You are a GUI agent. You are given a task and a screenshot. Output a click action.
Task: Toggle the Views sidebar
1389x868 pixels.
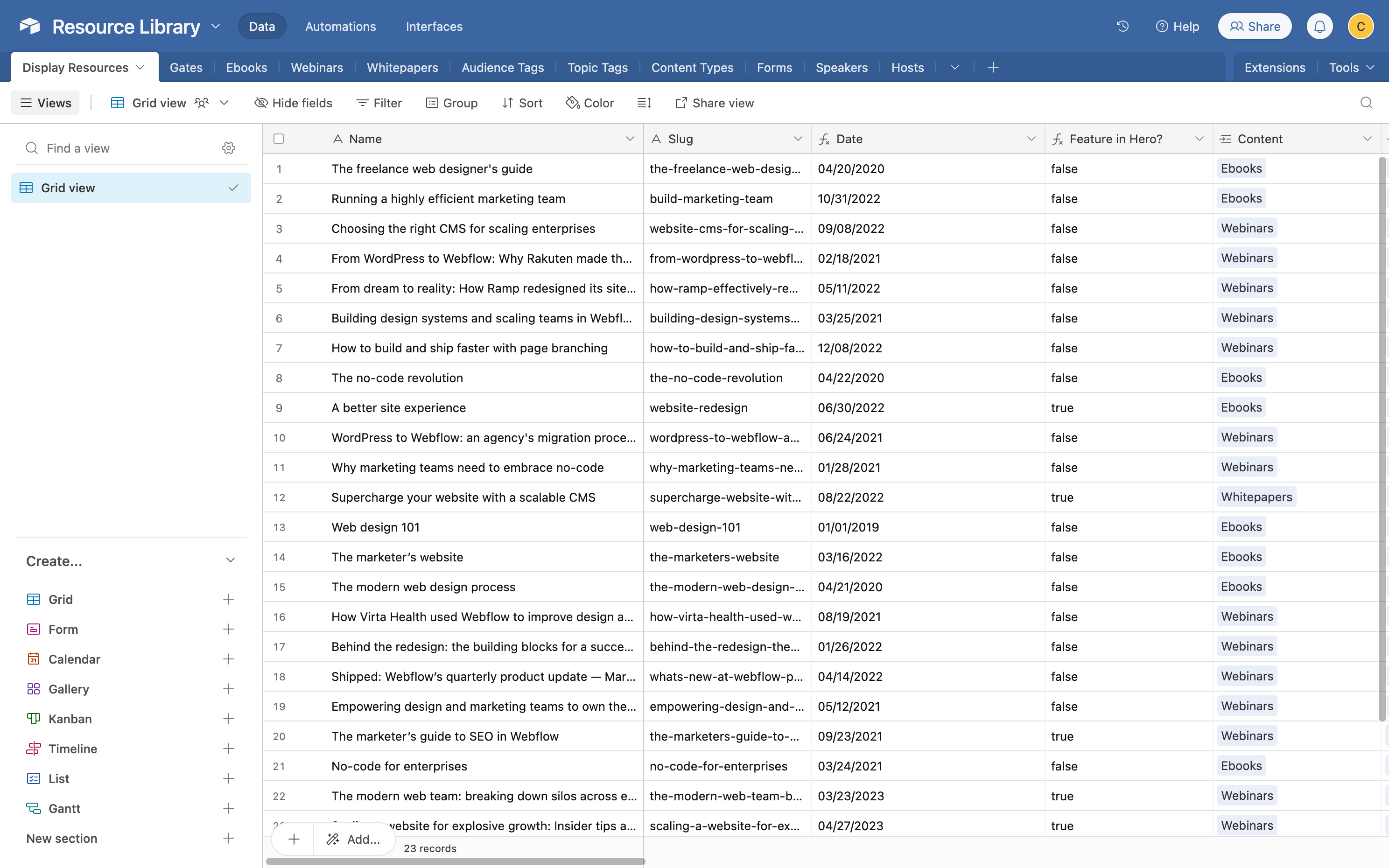(46, 103)
